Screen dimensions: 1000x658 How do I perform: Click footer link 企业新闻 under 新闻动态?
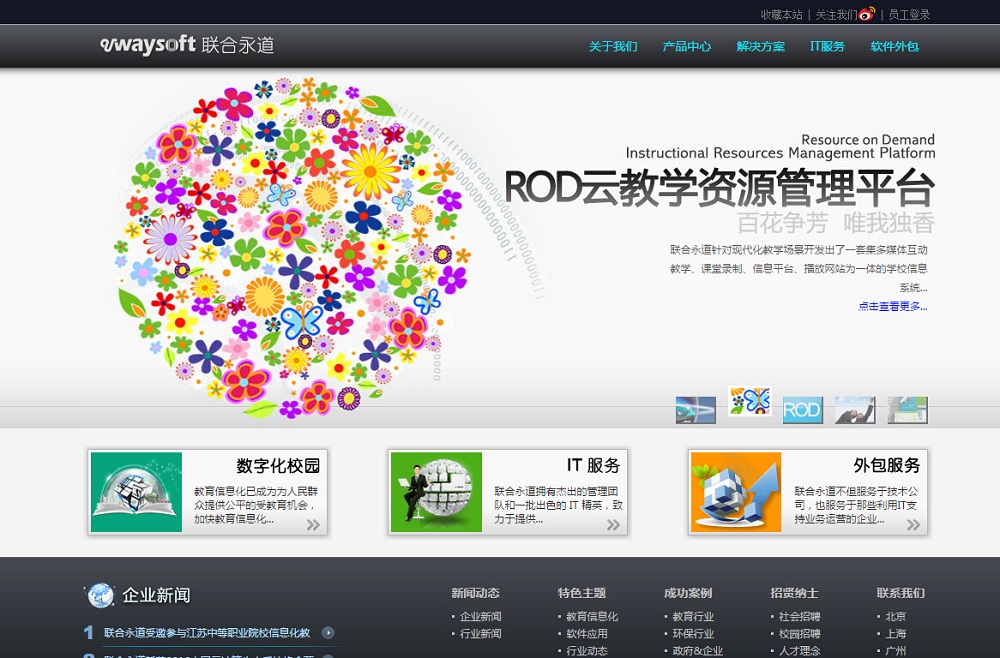pyautogui.click(x=480, y=617)
